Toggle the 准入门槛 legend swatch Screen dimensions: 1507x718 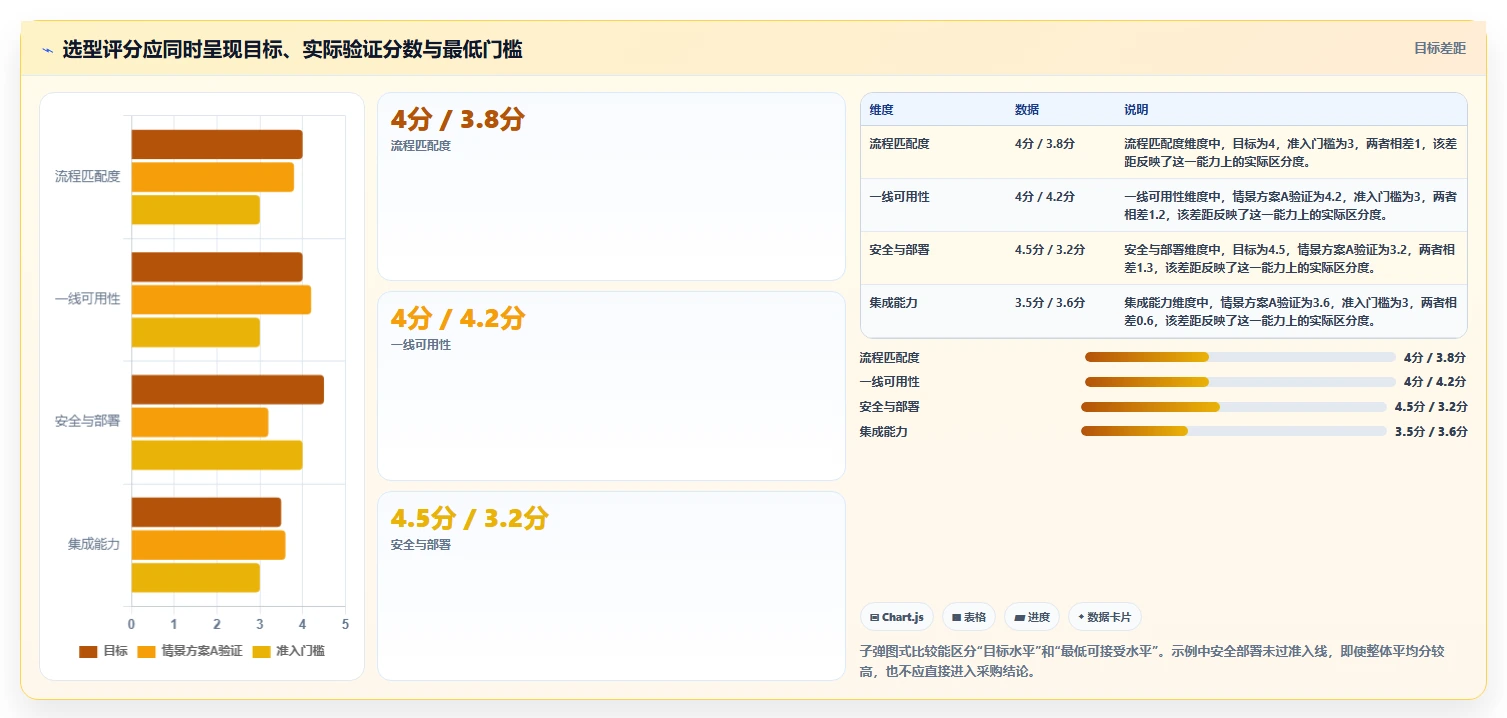tap(261, 651)
